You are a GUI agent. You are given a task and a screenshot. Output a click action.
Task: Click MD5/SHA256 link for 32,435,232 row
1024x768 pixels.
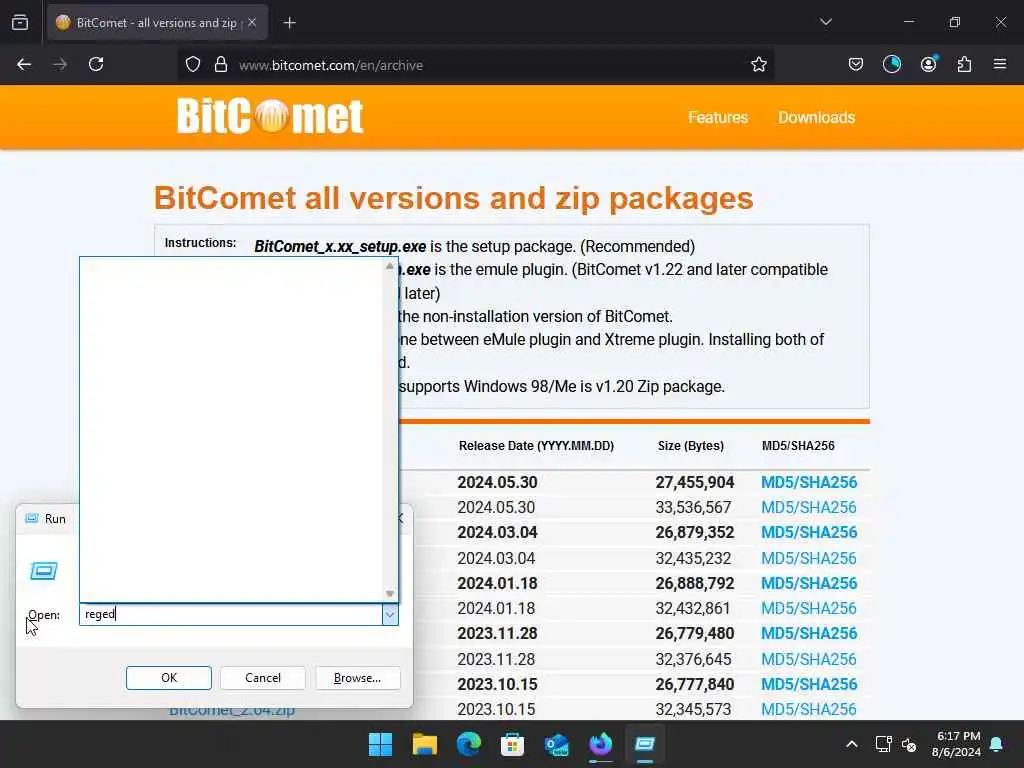[809, 558]
